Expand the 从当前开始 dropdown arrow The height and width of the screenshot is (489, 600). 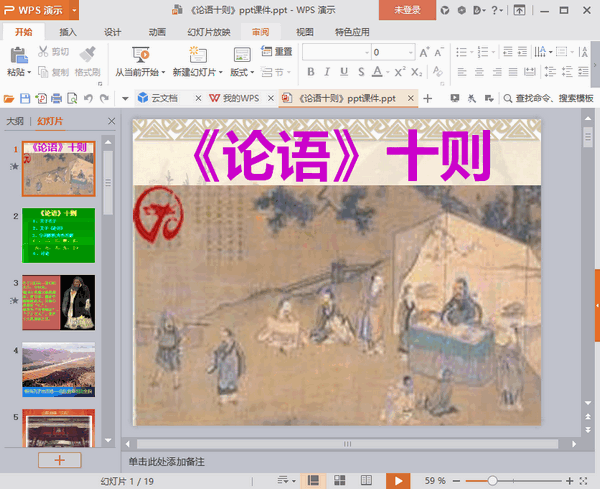[x=163, y=72]
